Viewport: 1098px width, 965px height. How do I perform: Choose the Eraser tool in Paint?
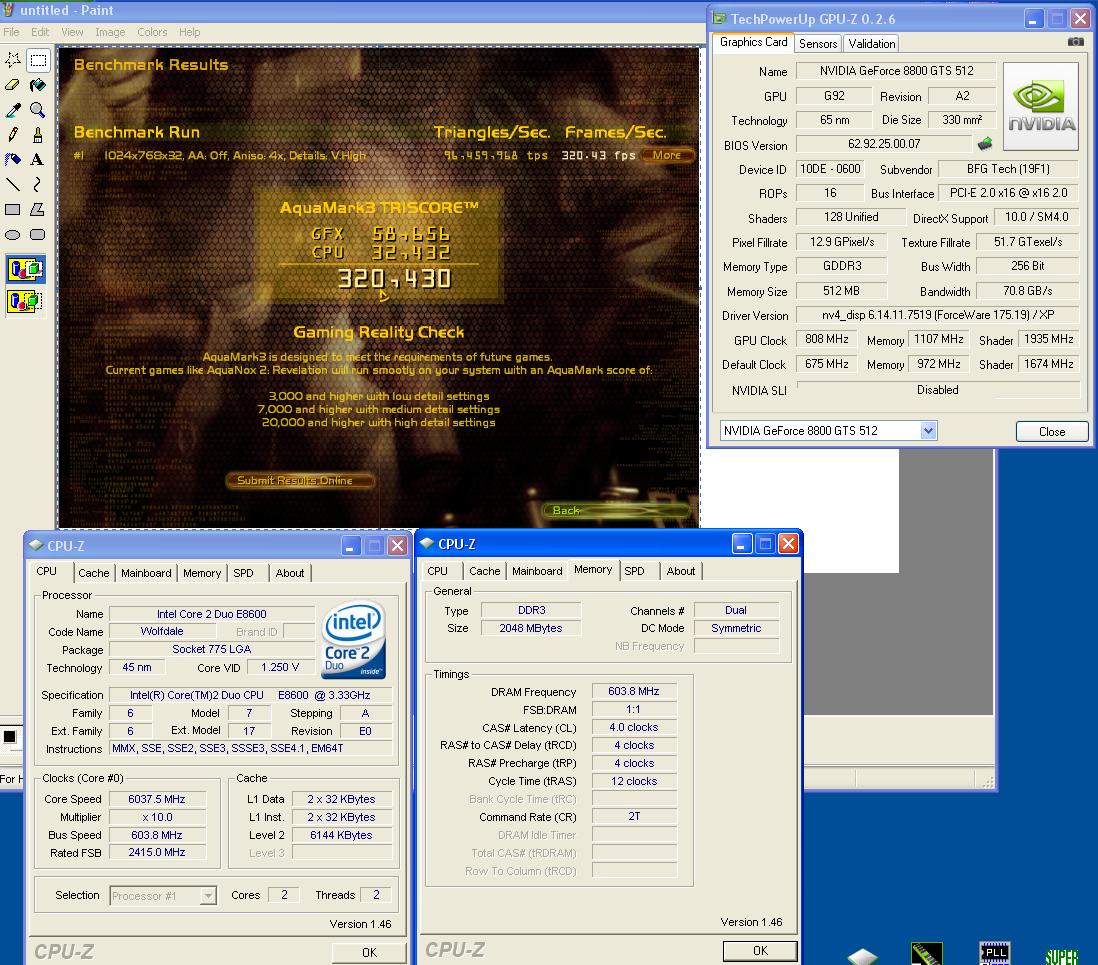[13, 85]
